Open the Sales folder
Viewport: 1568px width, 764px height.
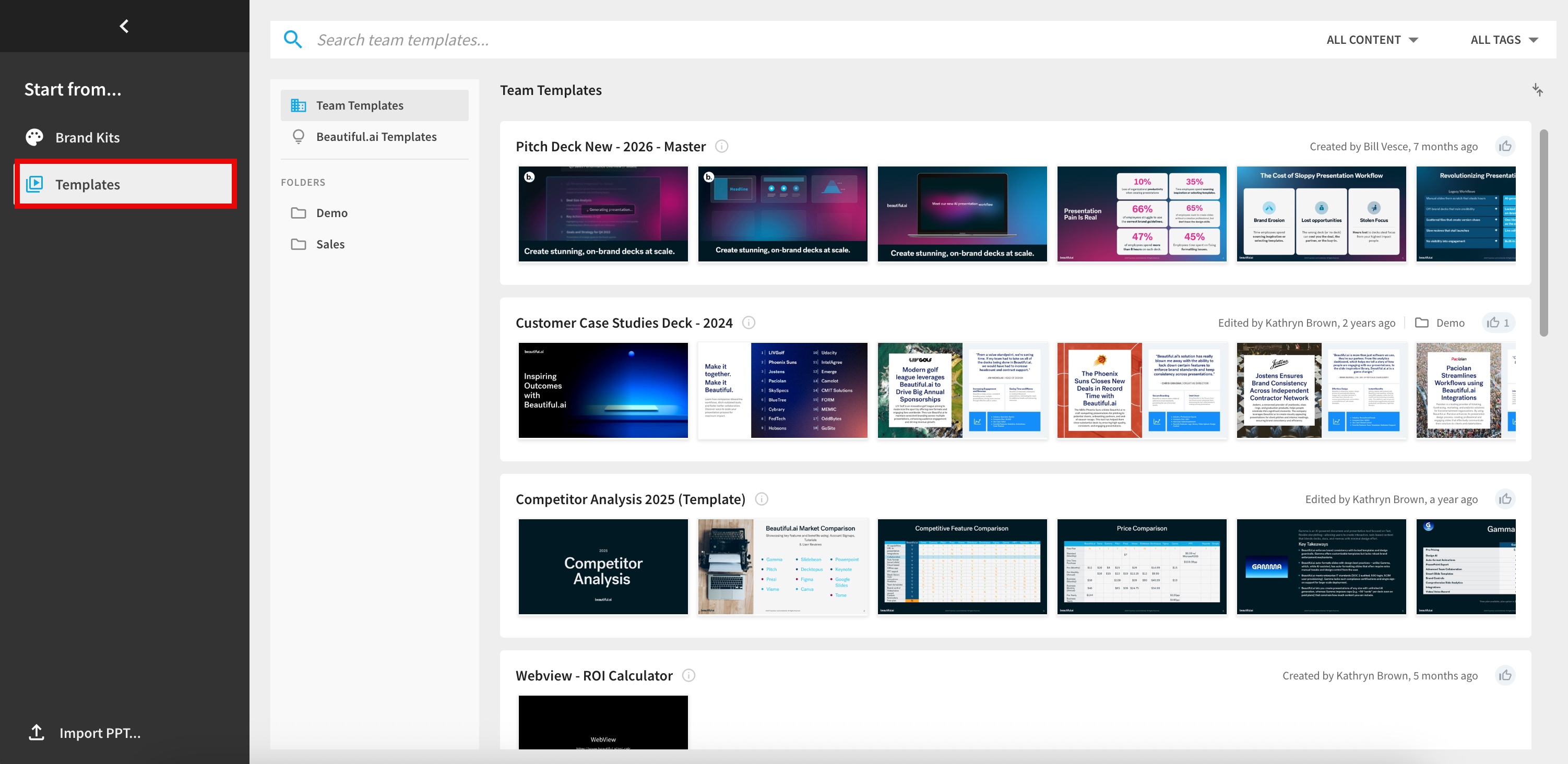tap(374, 244)
